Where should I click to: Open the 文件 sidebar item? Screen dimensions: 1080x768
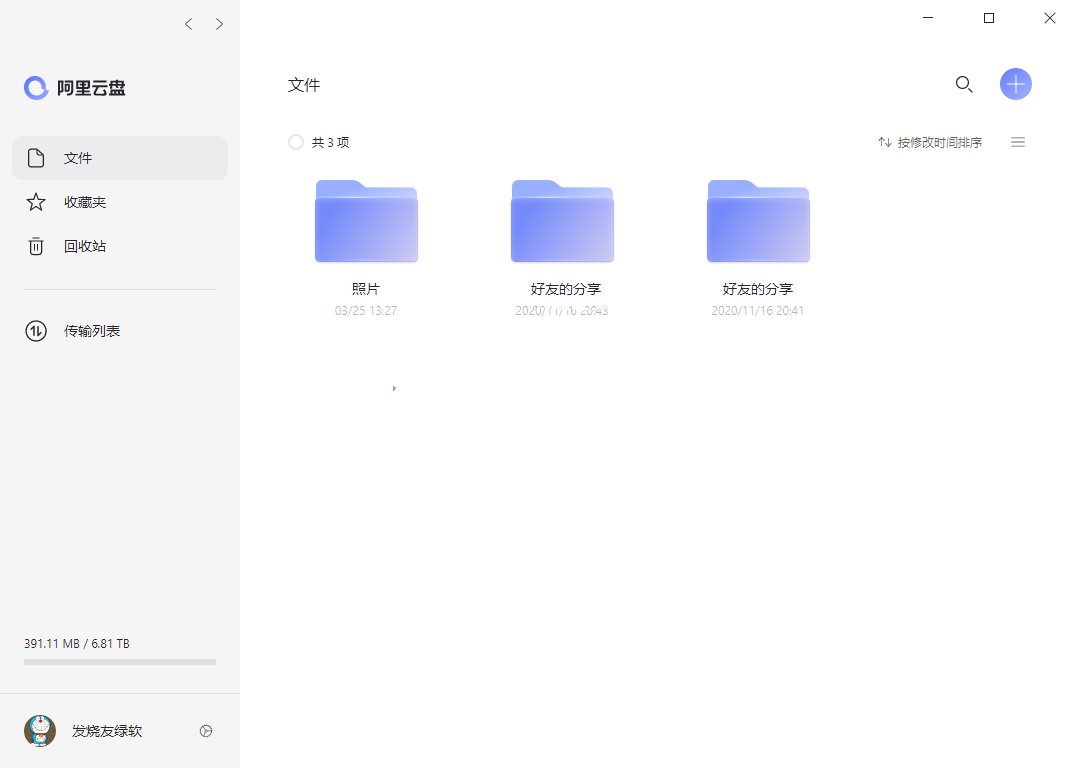click(120, 158)
